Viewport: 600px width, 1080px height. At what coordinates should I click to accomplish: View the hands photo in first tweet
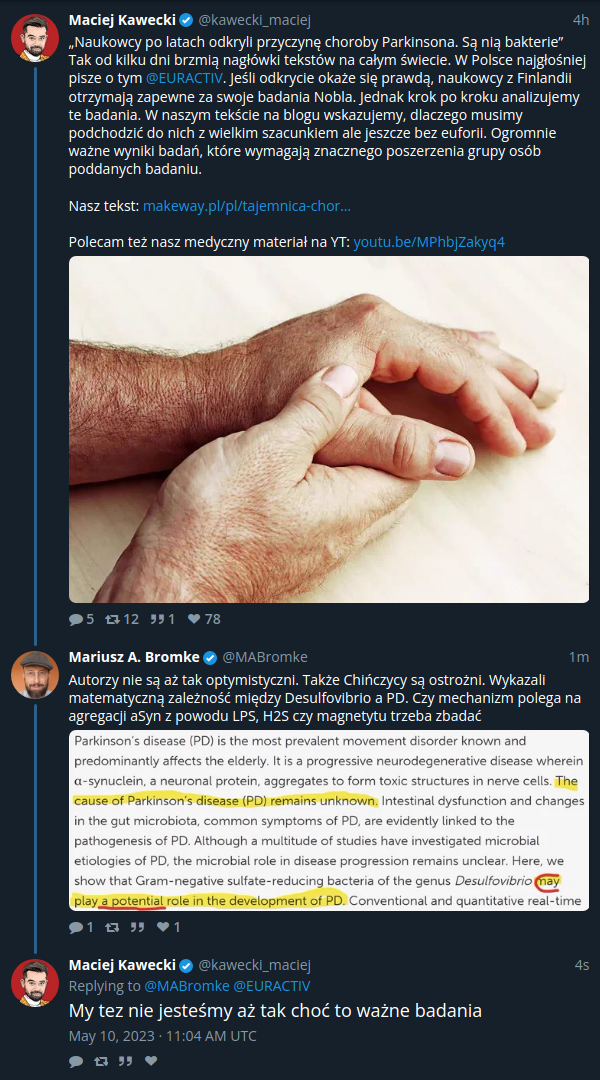coord(329,429)
